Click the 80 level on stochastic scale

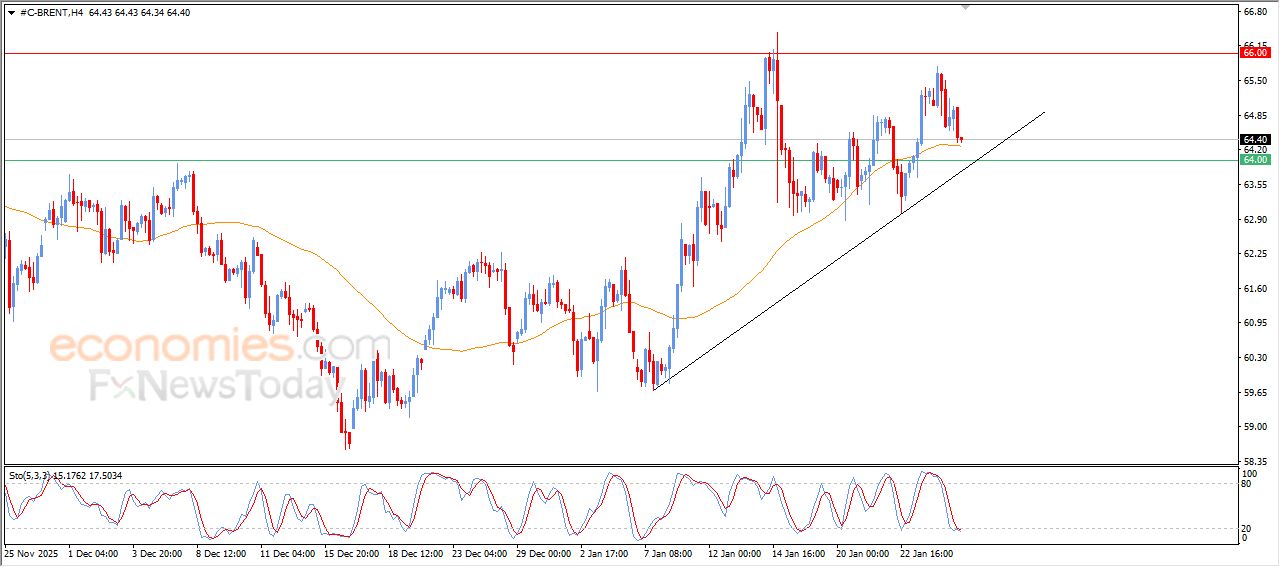point(1246,484)
